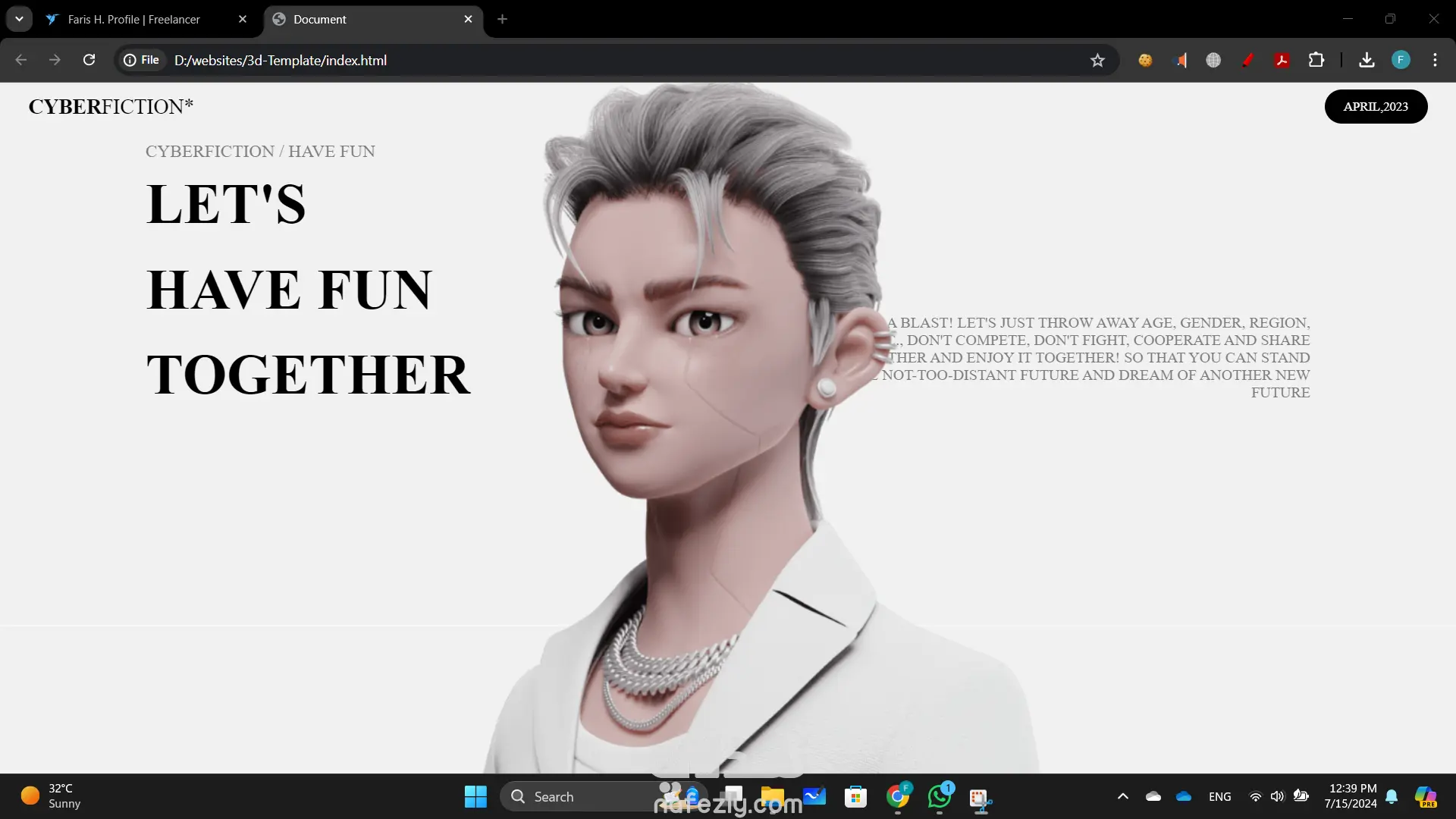This screenshot has height=819, width=1456.
Task: Open the Extensions puzzle menu
Action: [1316, 61]
